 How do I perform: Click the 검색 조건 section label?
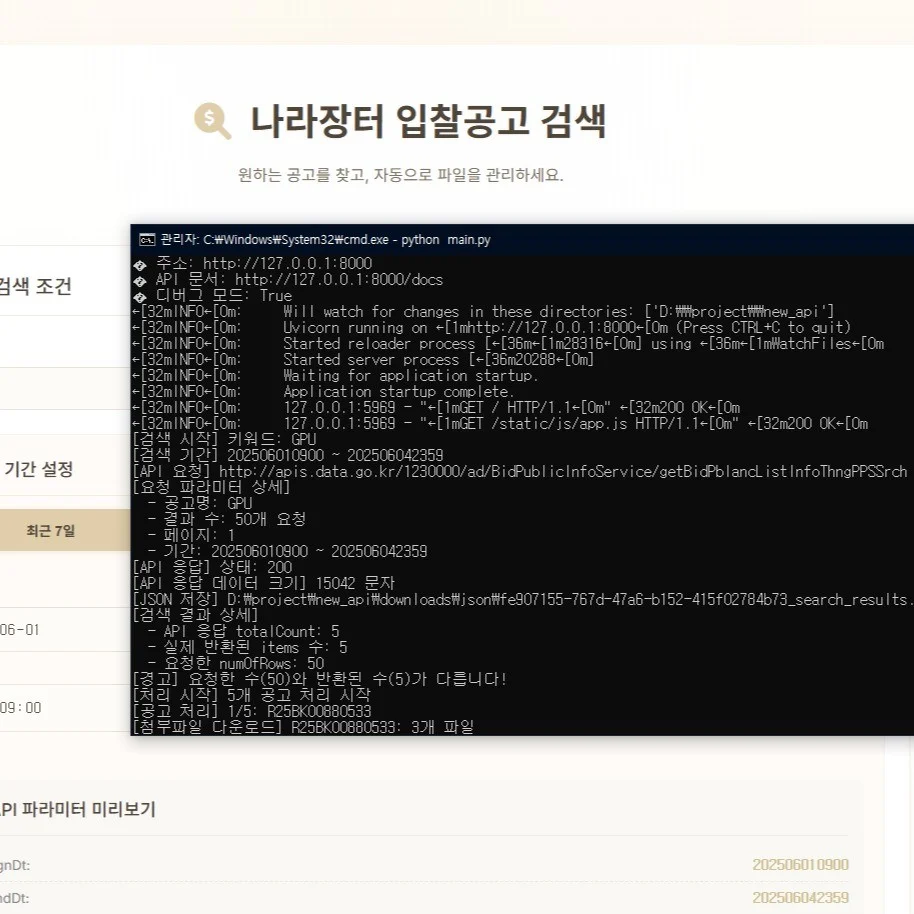(36, 286)
